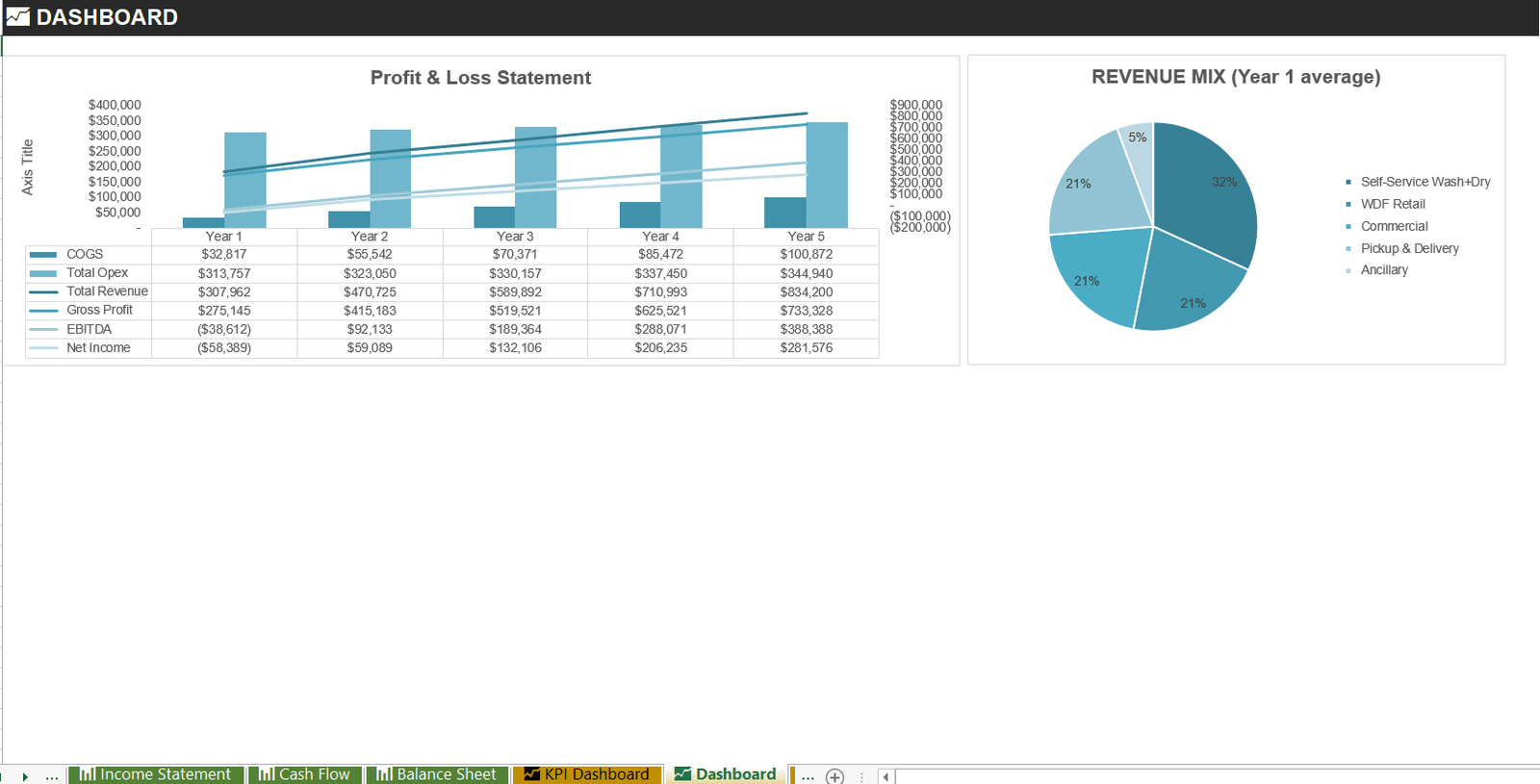Add a new sheet with the plus icon
This screenshot has height=784, width=1540.
(x=834, y=776)
